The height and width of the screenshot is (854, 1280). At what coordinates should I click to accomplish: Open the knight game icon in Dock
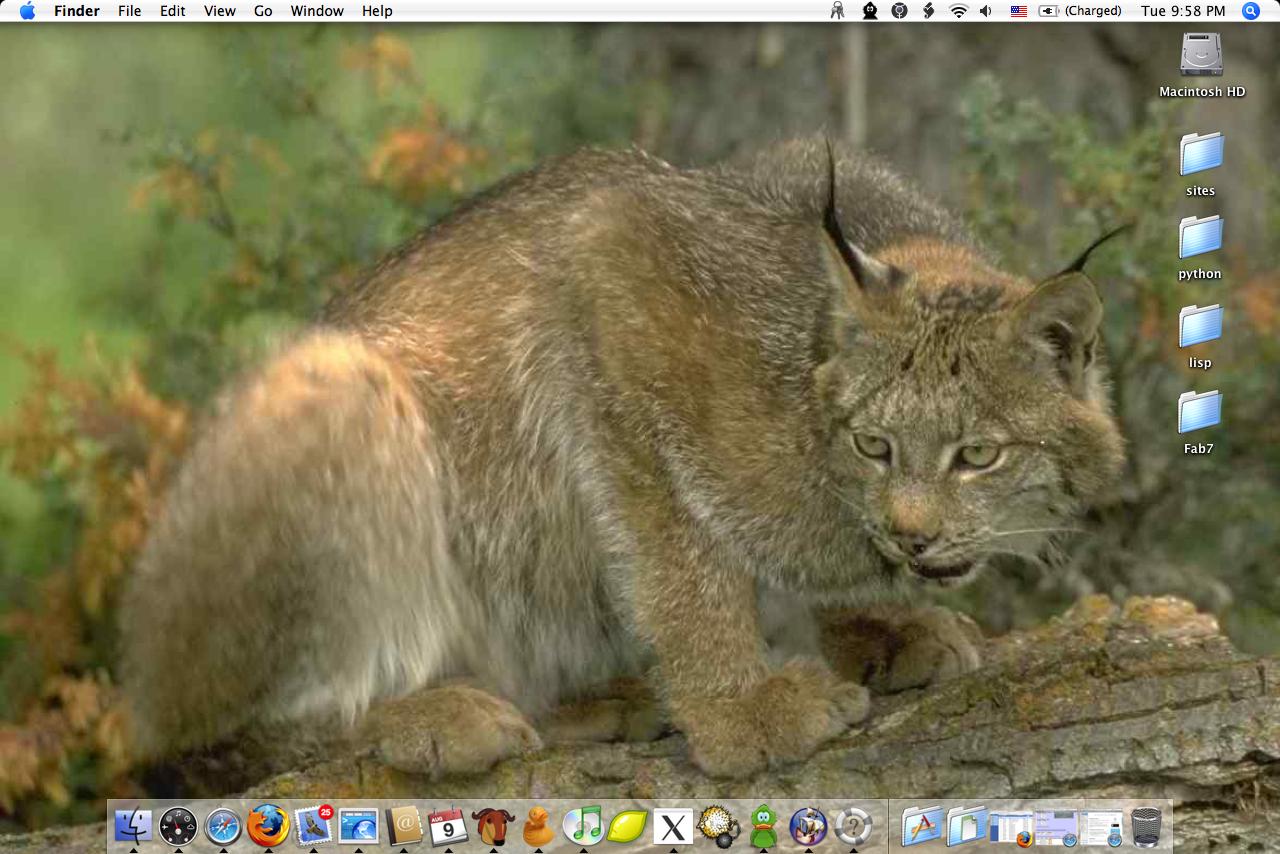click(808, 826)
